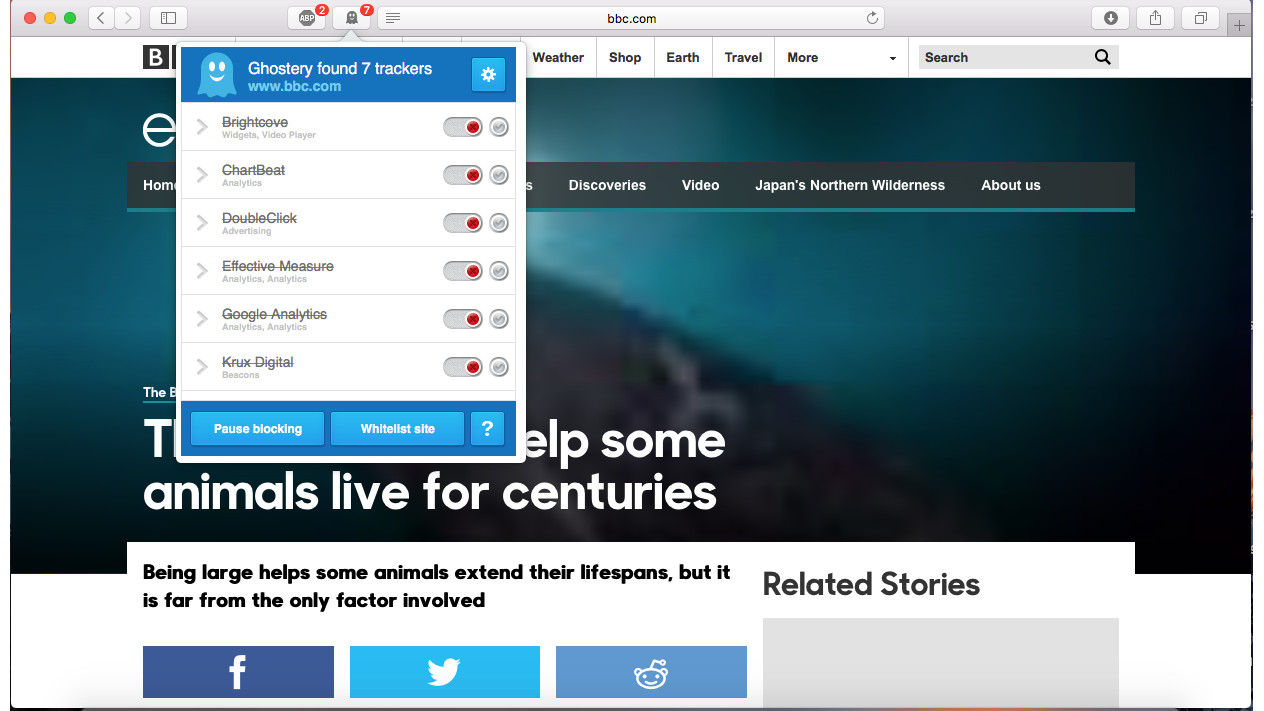Toggle blocking for DoubleClick tracker

point(463,223)
